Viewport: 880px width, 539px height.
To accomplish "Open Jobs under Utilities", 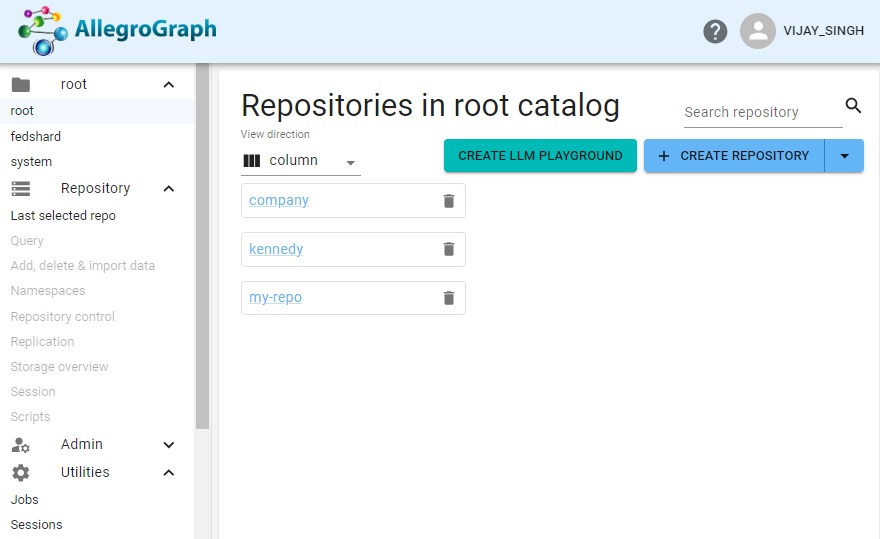I will coord(25,500).
